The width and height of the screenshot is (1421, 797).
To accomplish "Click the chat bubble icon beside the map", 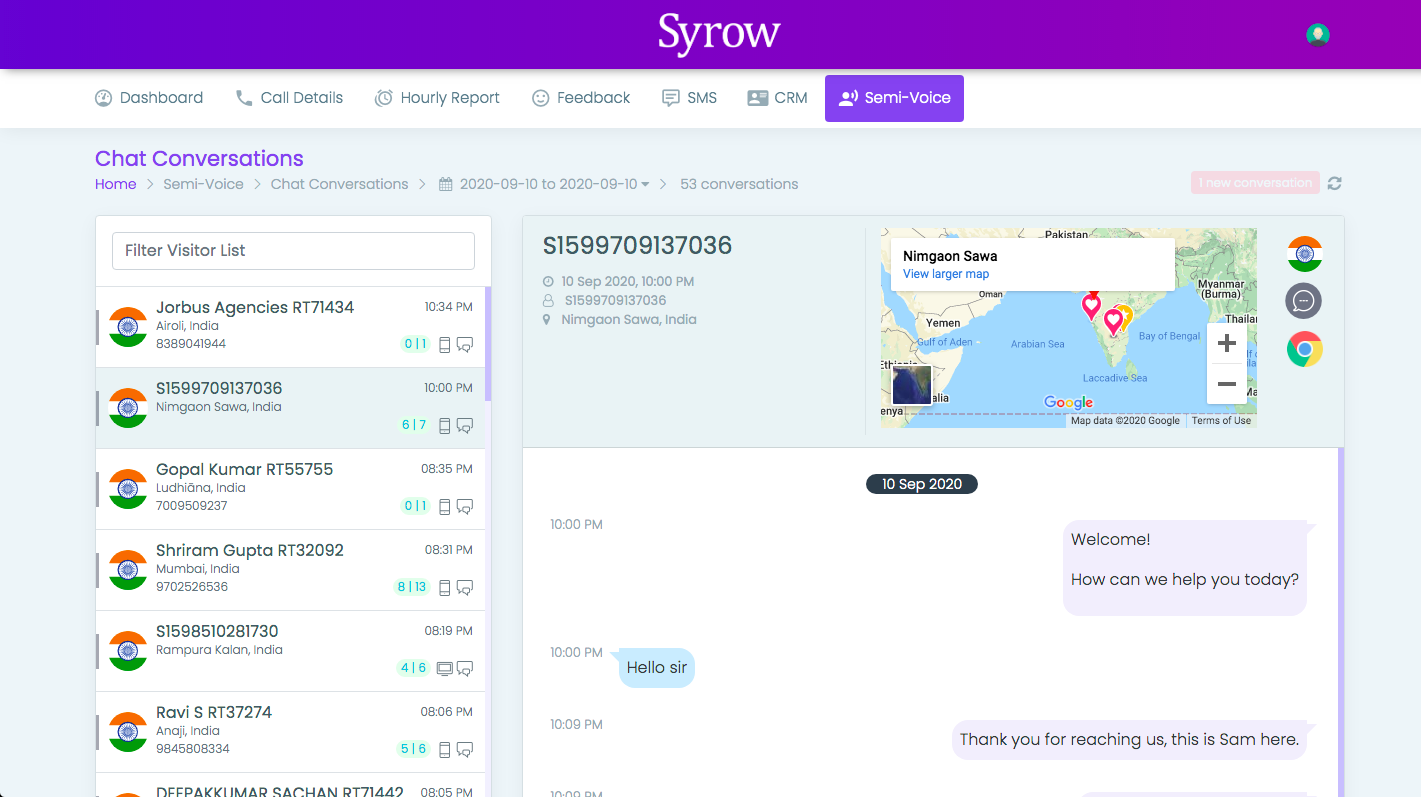I will click(x=1304, y=301).
